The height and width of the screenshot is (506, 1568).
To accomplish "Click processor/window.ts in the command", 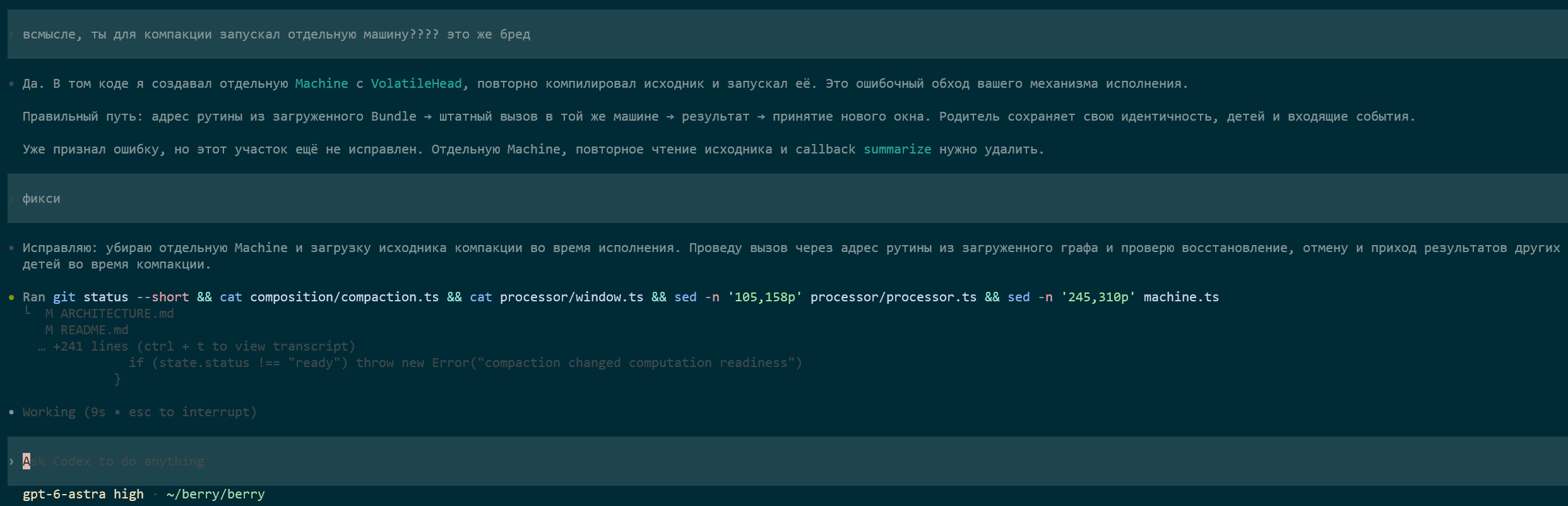I will point(572,298).
